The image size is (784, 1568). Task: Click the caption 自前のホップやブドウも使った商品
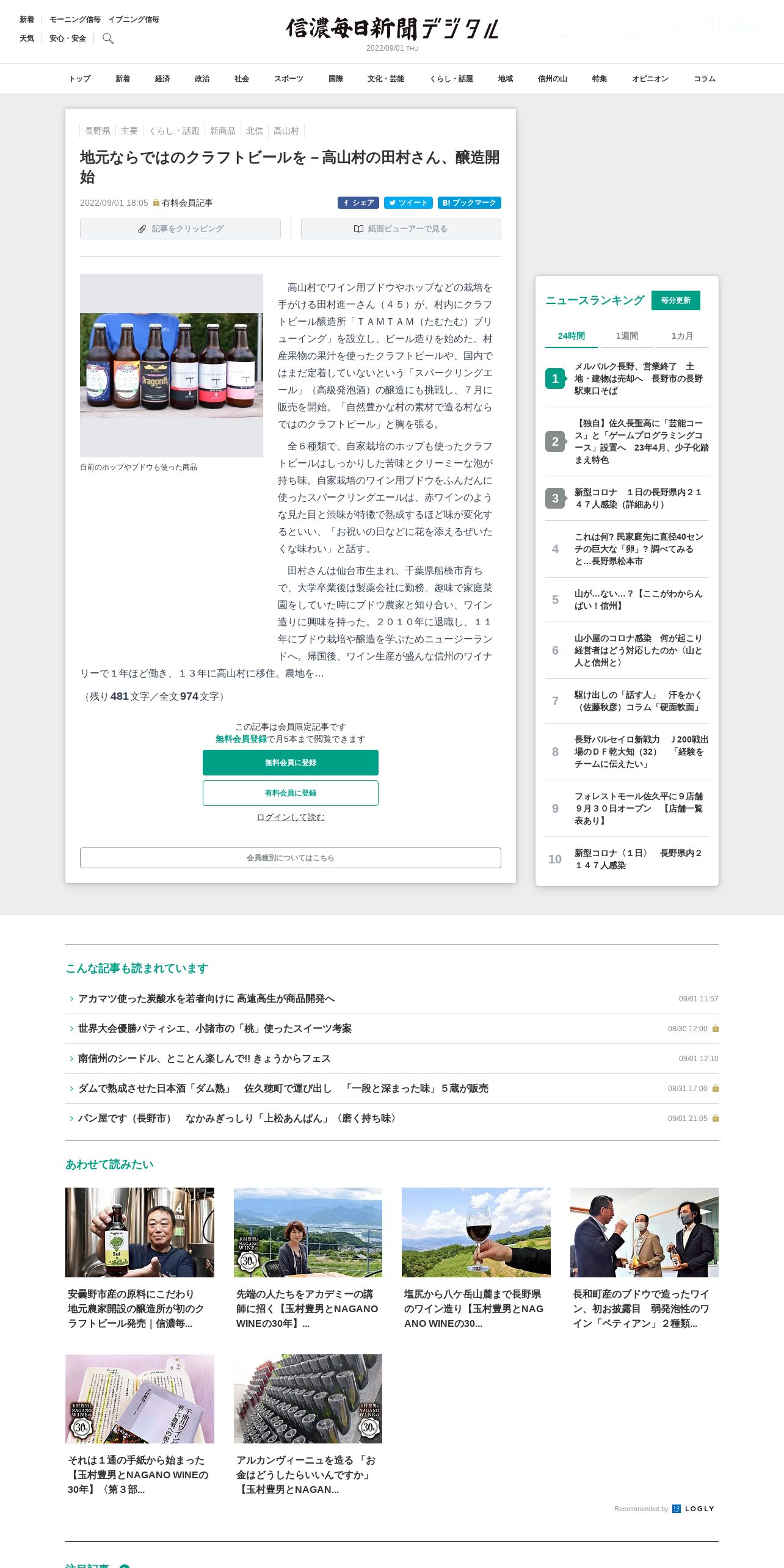(139, 467)
